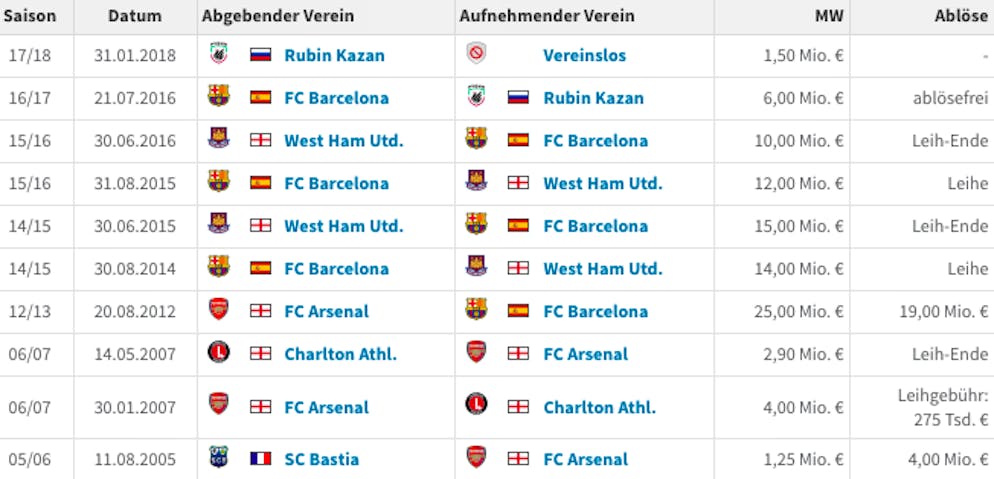This screenshot has width=994, height=479.
Task: Click FC Barcelona crest in 21.07.2016 row
Action: click(218, 96)
